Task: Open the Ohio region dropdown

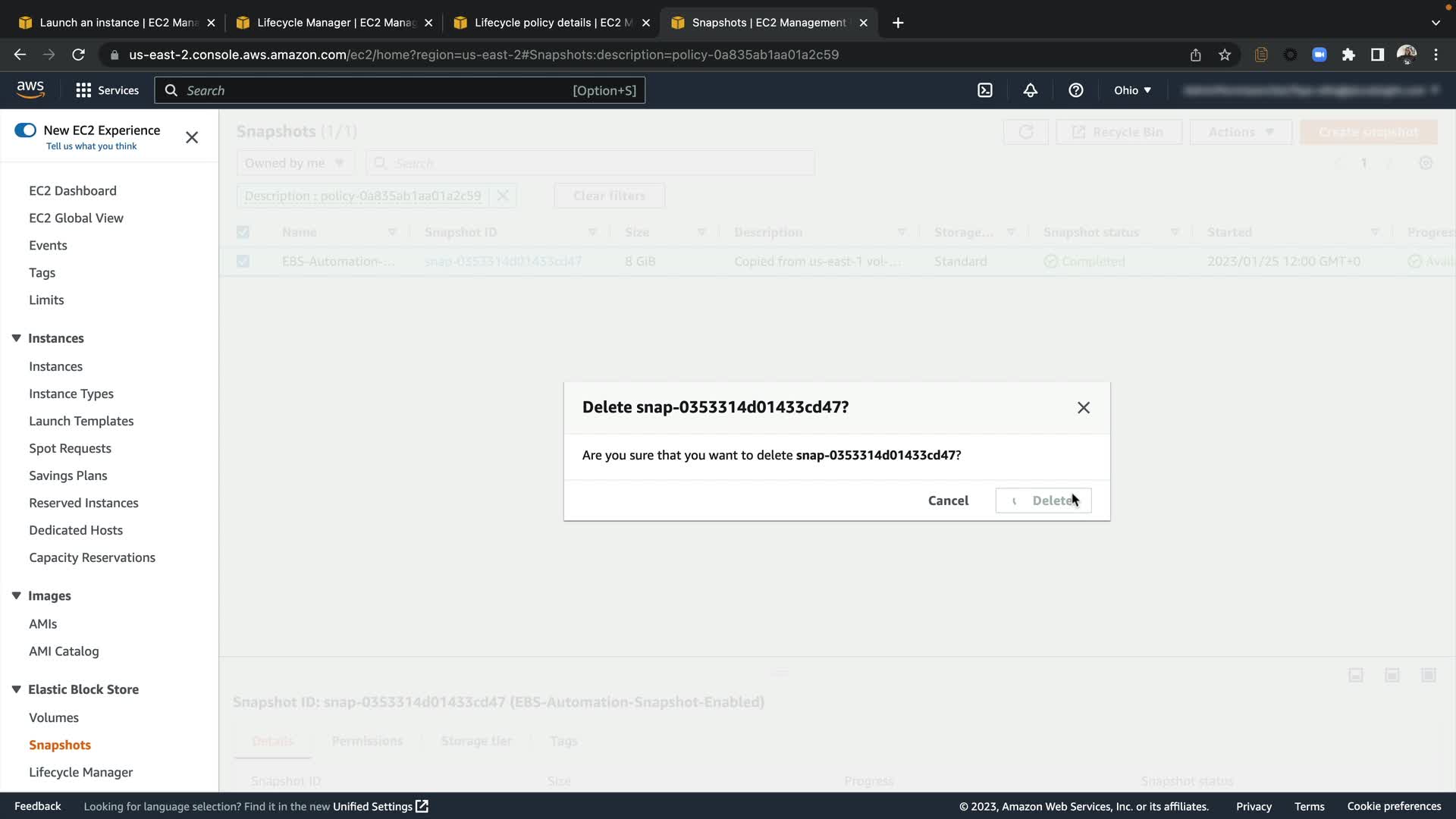Action: pyautogui.click(x=1132, y=90)
